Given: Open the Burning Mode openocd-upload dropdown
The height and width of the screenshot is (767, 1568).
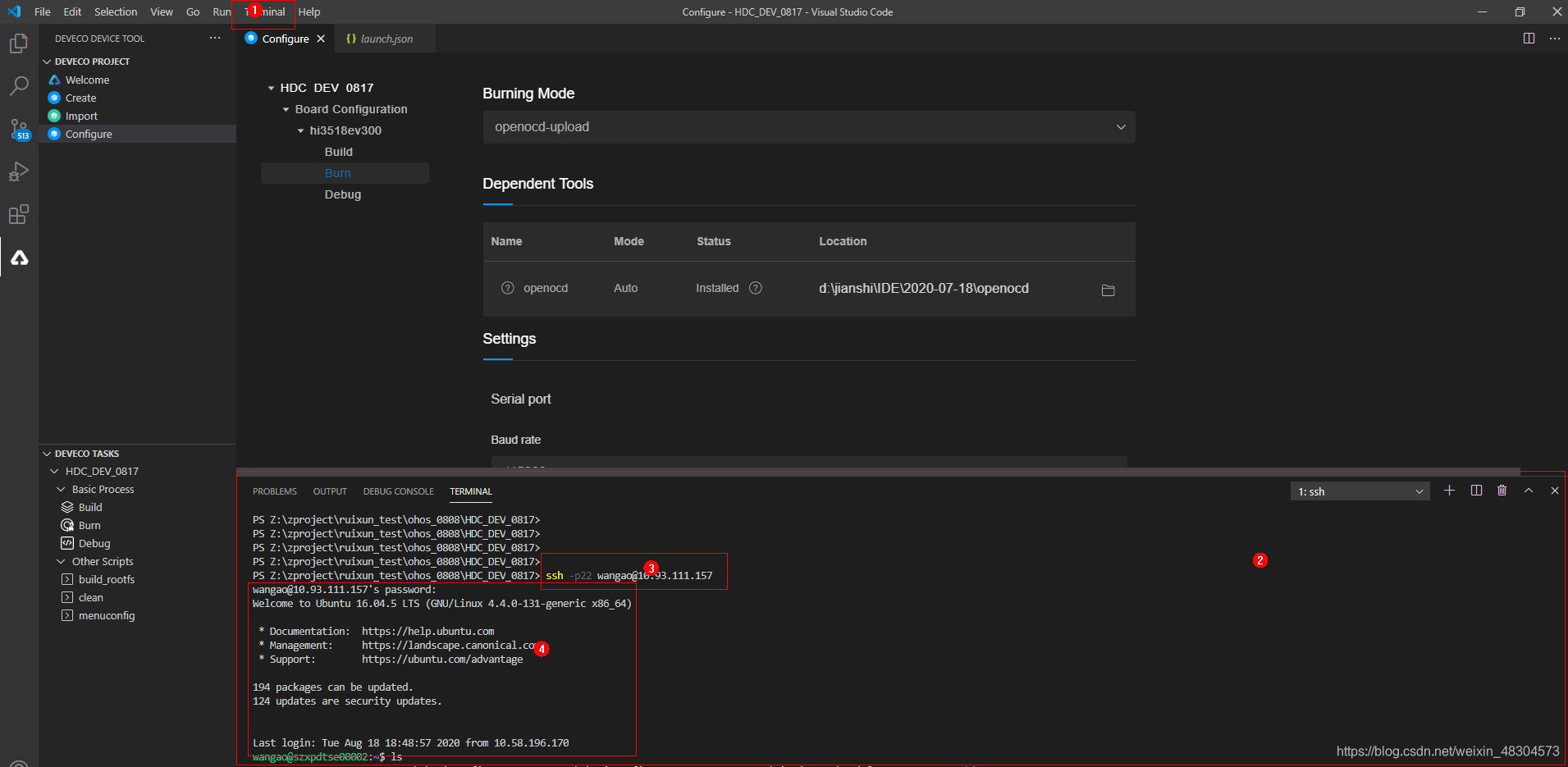Looking at the screenshot, I should tap(809, 127).
